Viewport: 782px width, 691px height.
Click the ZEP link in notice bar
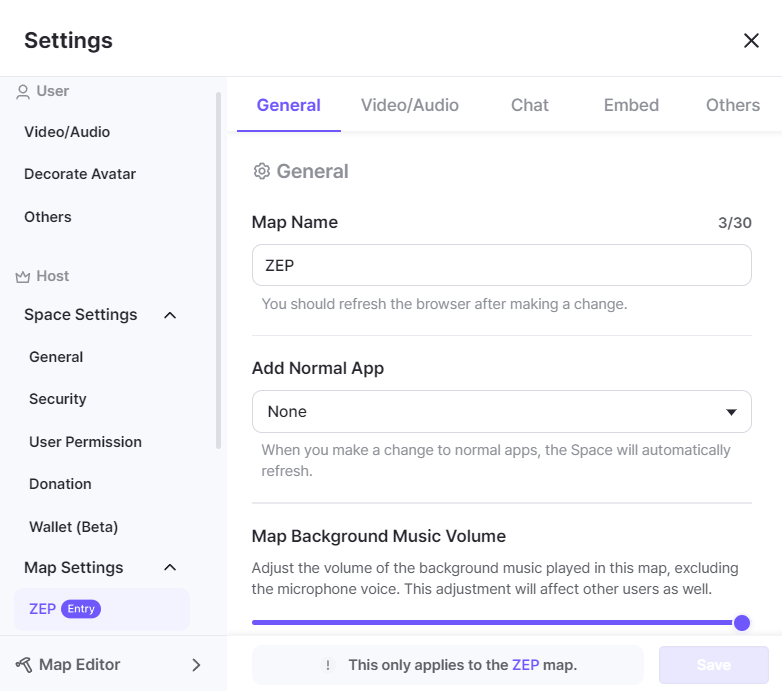[x=525, y=665]
